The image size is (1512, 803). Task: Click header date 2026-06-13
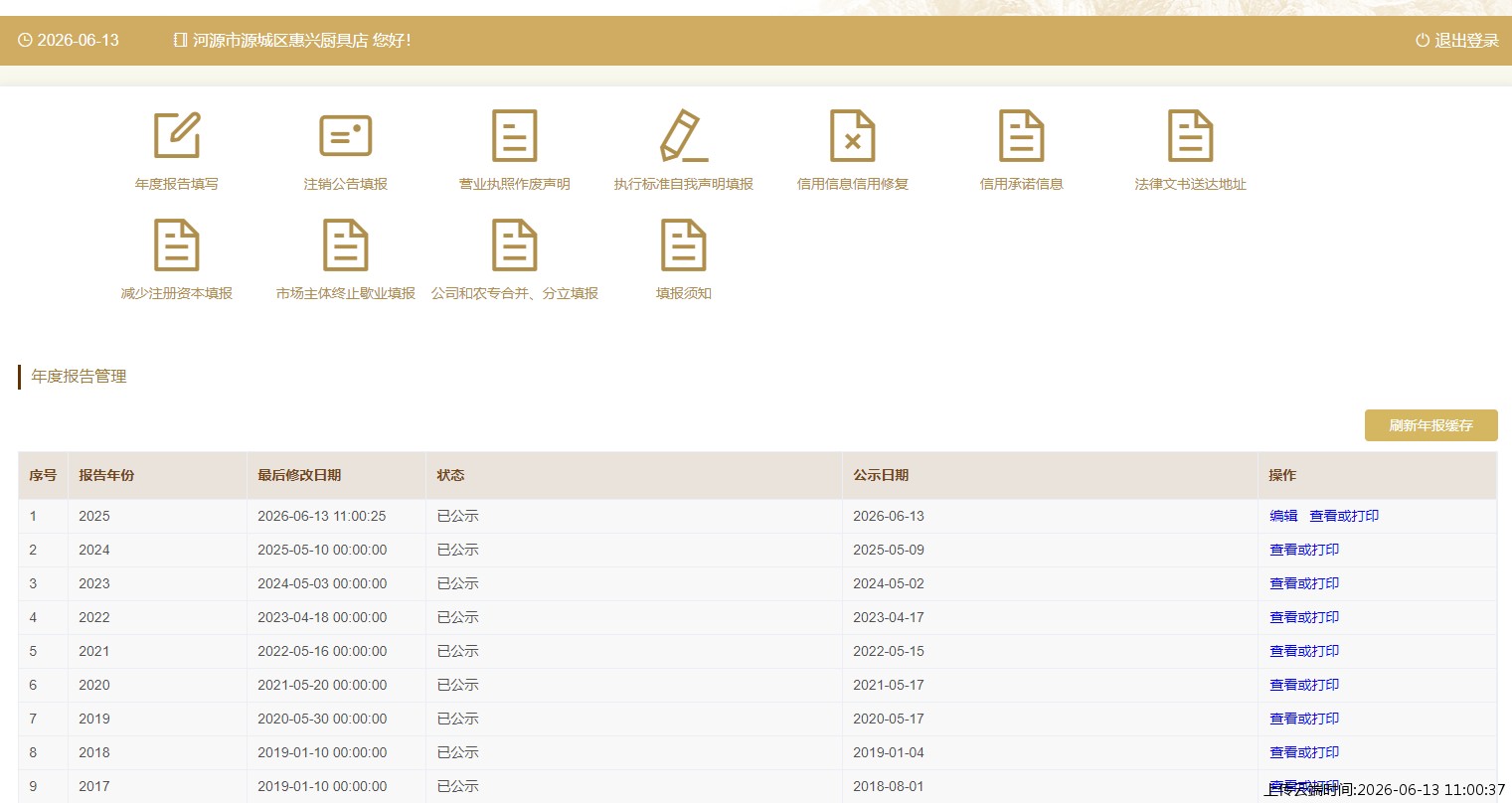click(78, 41)
